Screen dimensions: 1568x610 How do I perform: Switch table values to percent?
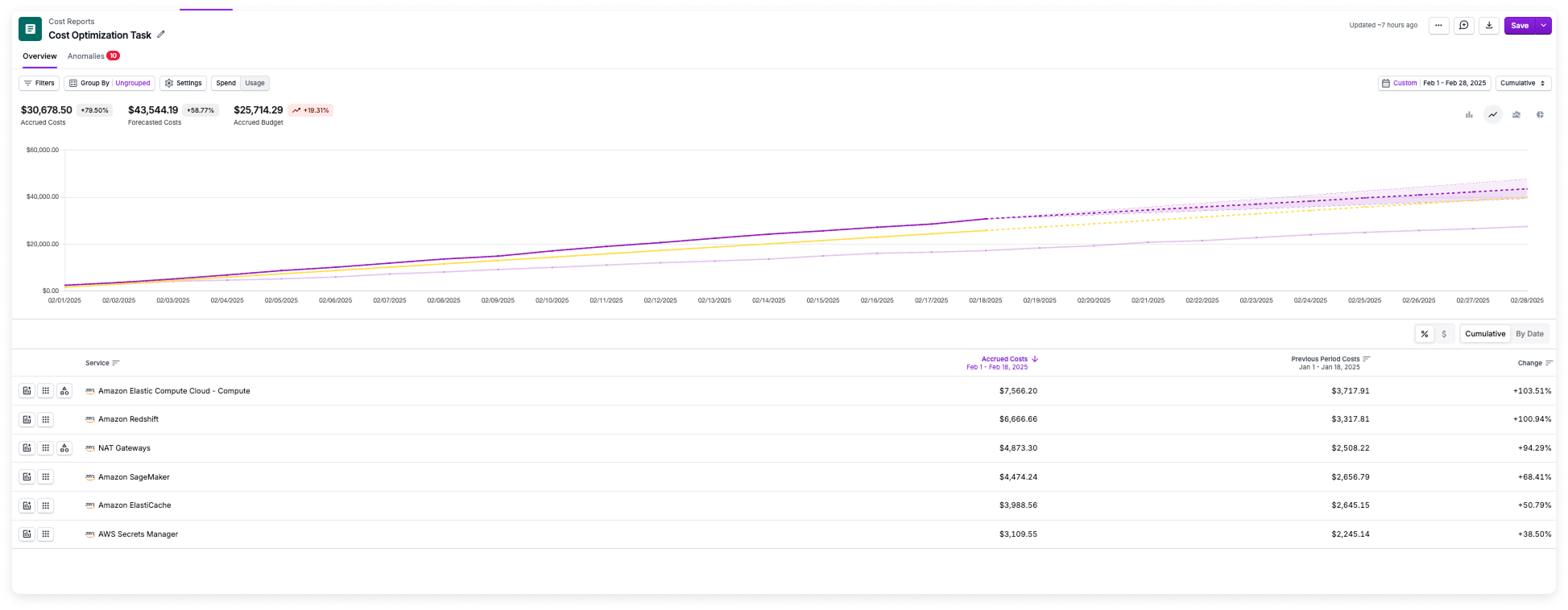point(1425,334)
